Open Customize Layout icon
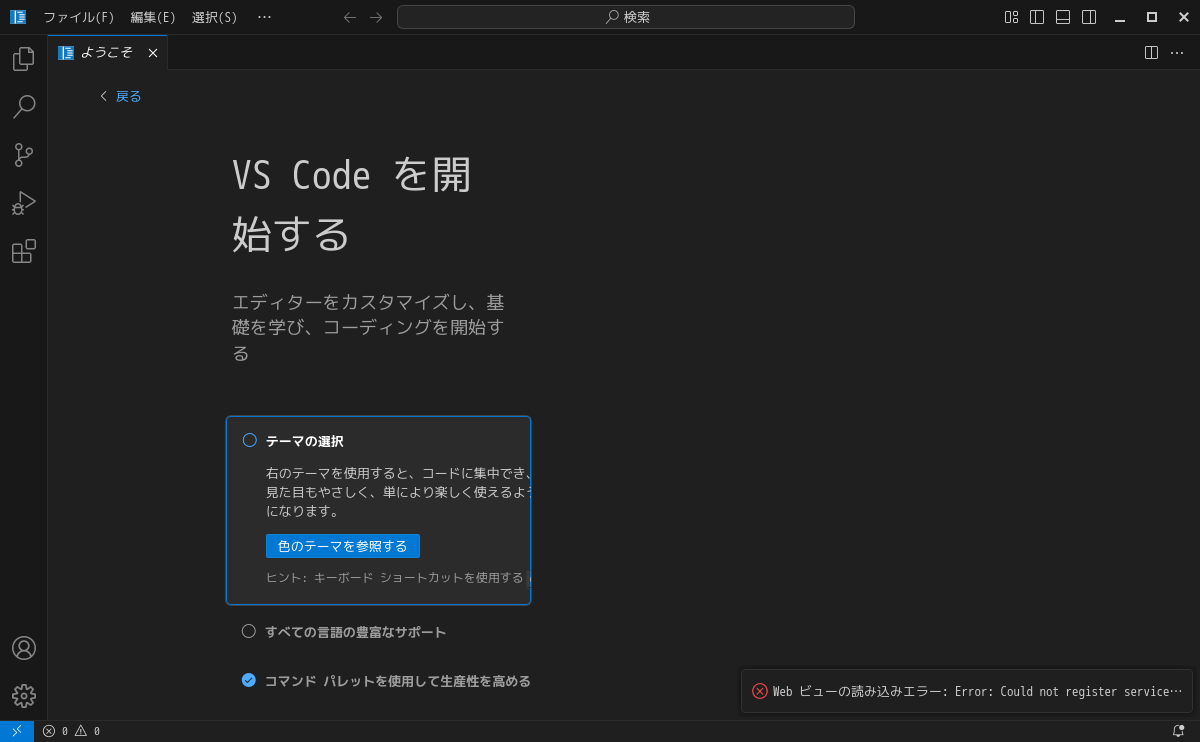1200x742 pixels. click(1011, 17)
